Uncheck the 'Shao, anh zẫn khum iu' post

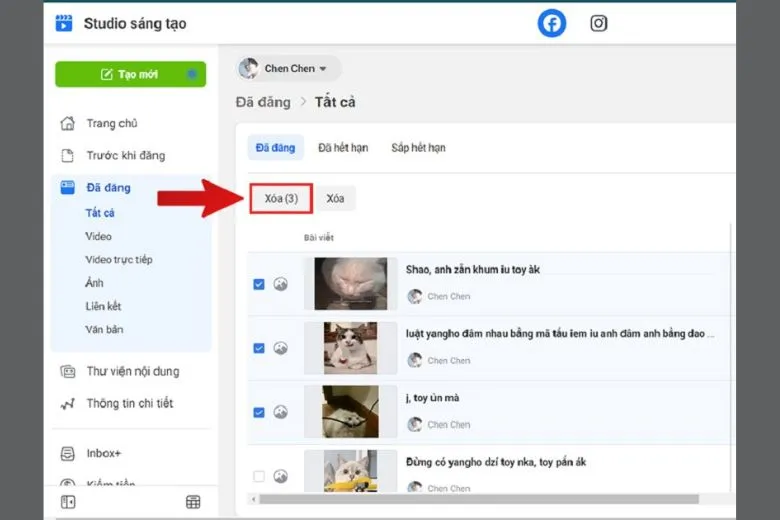click(259, 284)
